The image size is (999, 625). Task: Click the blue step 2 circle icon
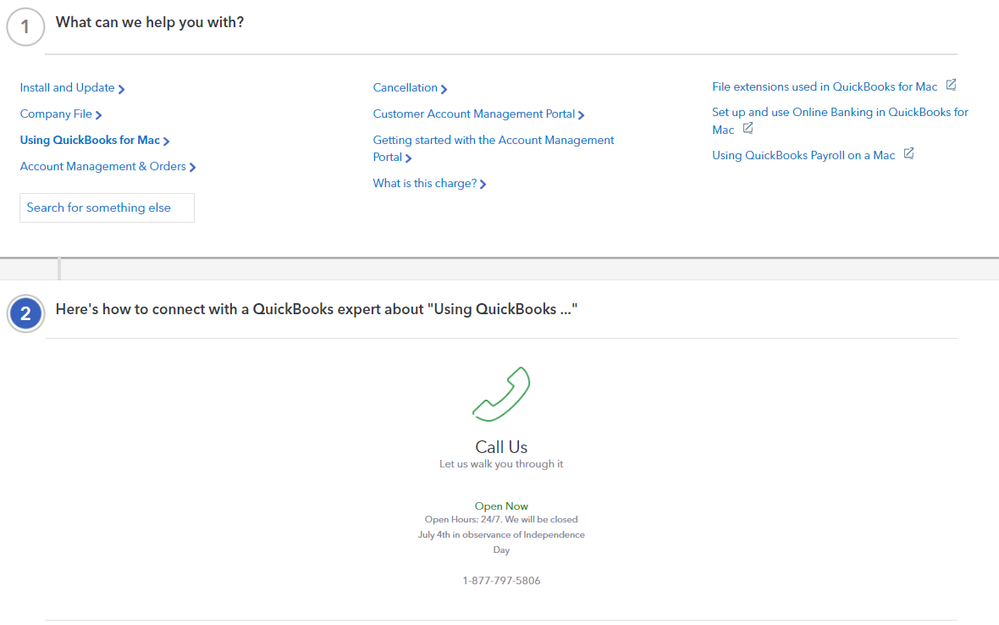point(25,313)
